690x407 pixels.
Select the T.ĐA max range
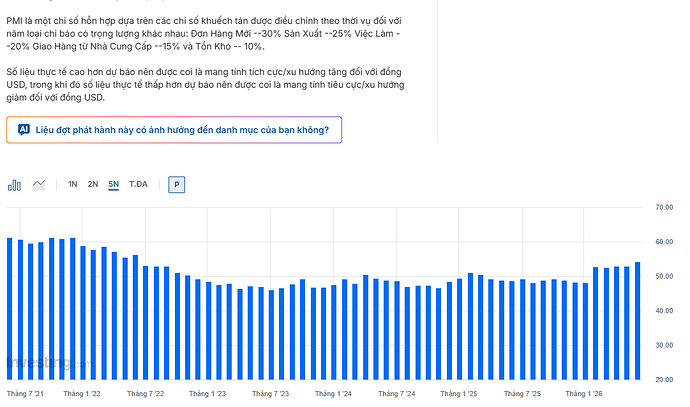coord(138,184)
